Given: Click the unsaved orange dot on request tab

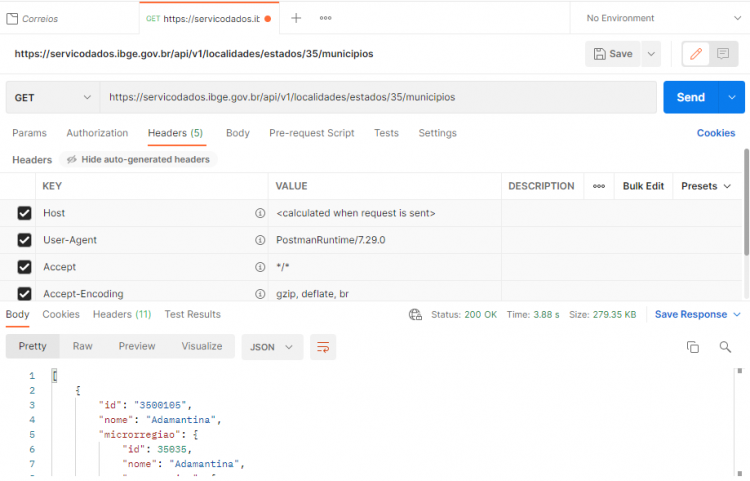Looking at the screenshot, I should (x=268, y=19).
